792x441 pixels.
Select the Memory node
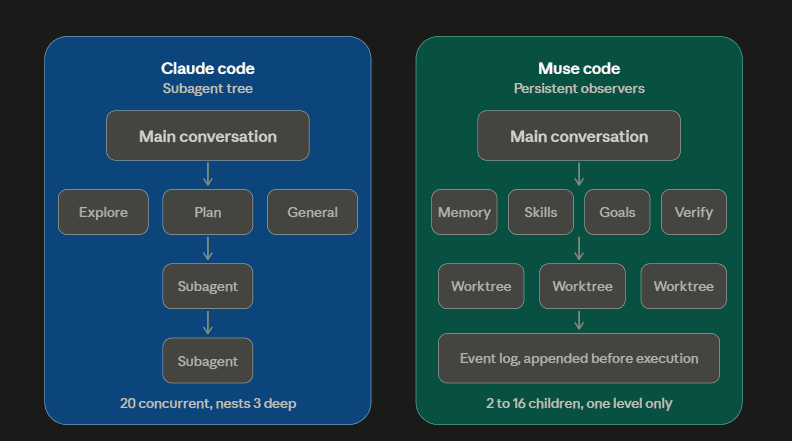(464, 212)
